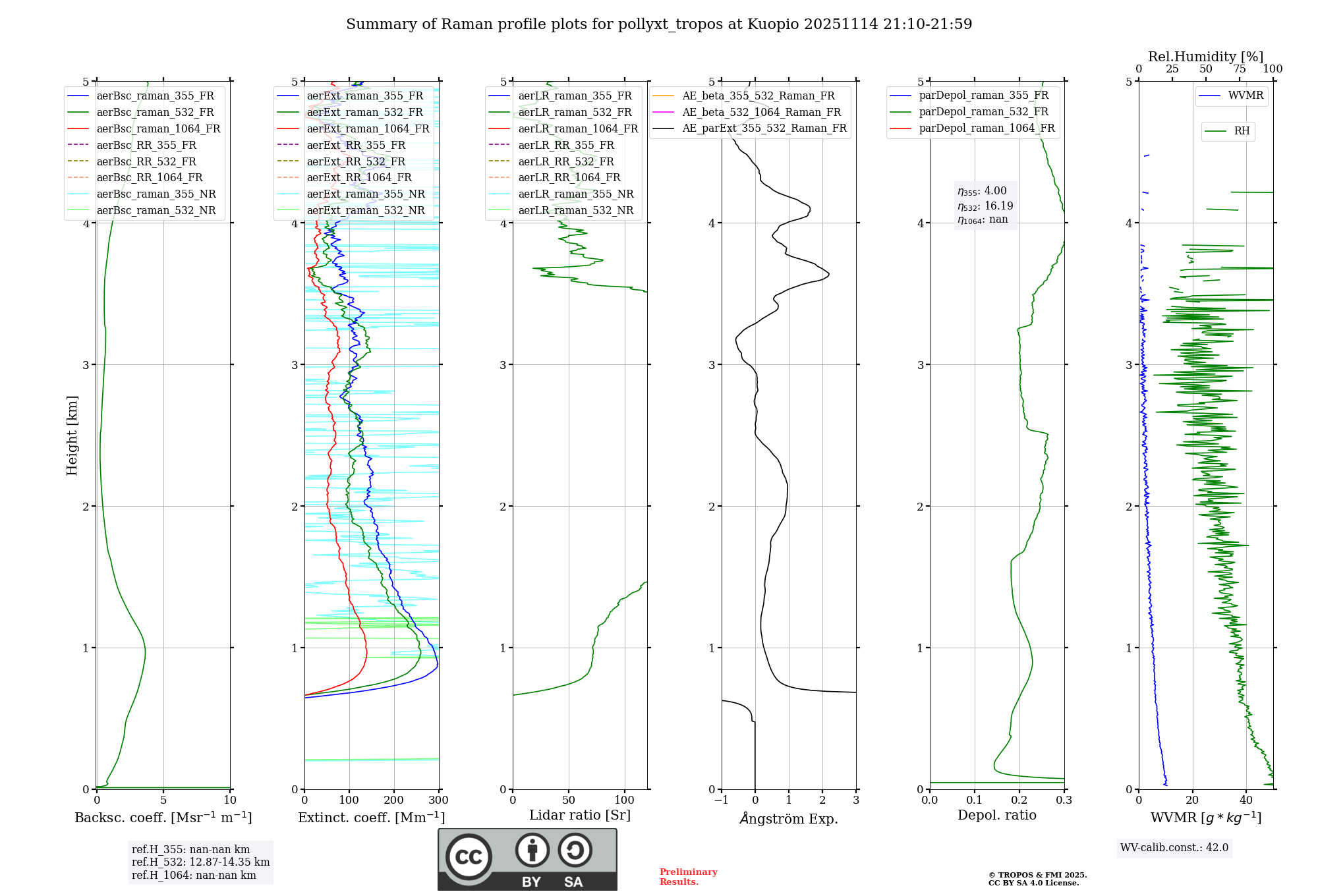Click the WV-calib.const. 42.0 annotation box
This screenshot has width=1318, height=896.
point(1174,847)
